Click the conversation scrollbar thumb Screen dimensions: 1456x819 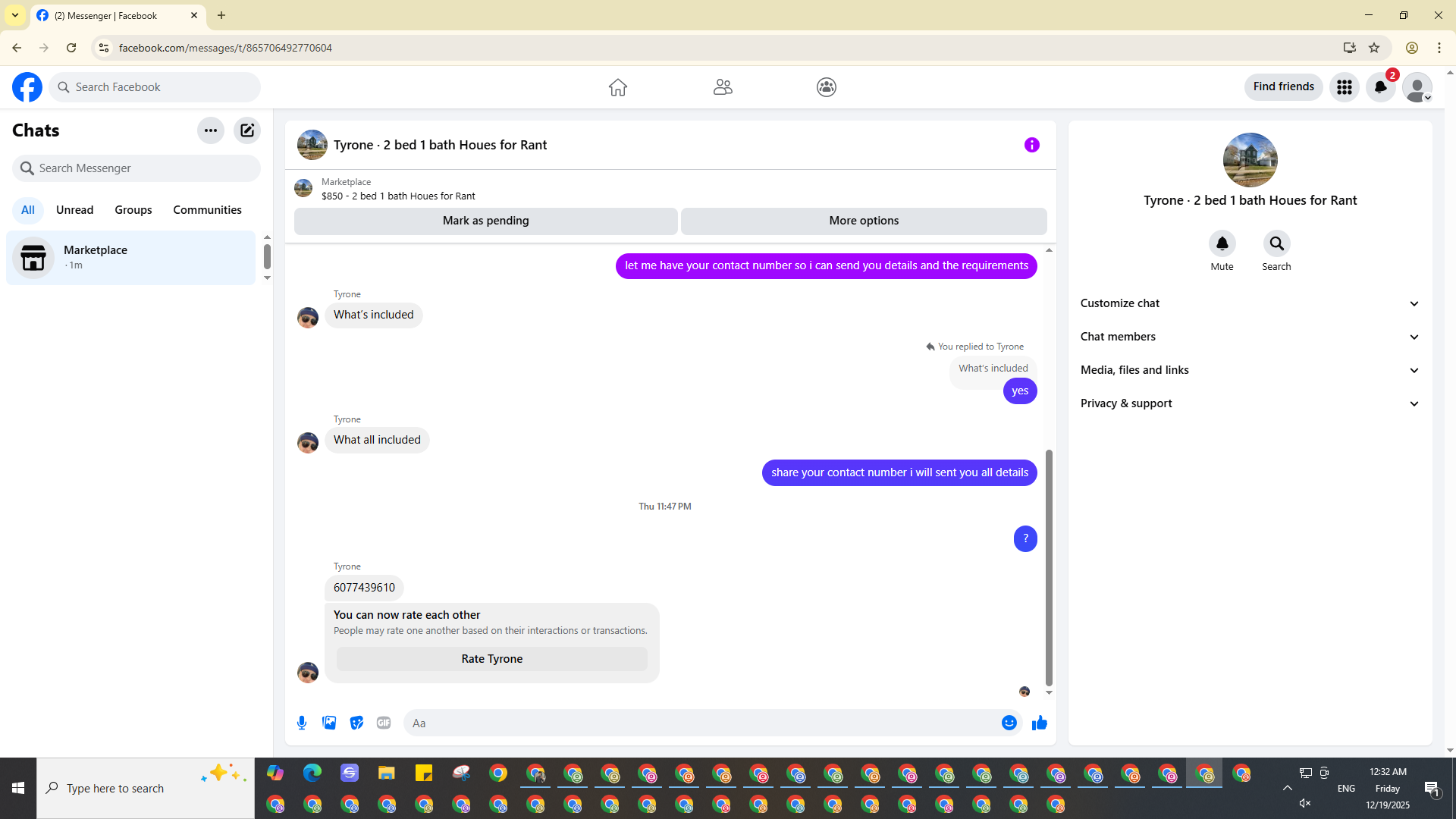pyautogui.click(x=1049, y=567)
